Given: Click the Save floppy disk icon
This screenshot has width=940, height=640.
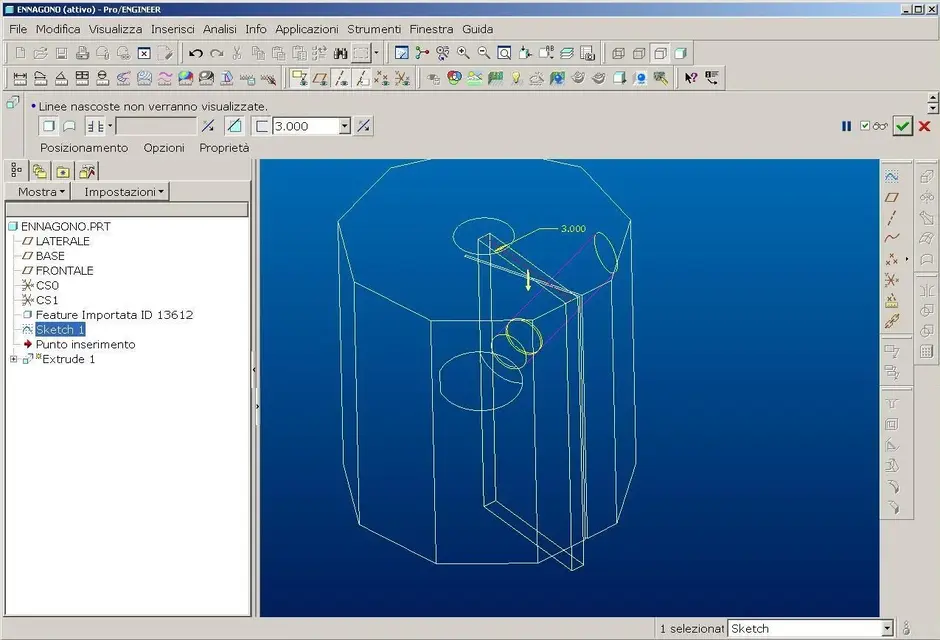Looking at the screenshot, I should pyautogui.click(x=61, y=53).
